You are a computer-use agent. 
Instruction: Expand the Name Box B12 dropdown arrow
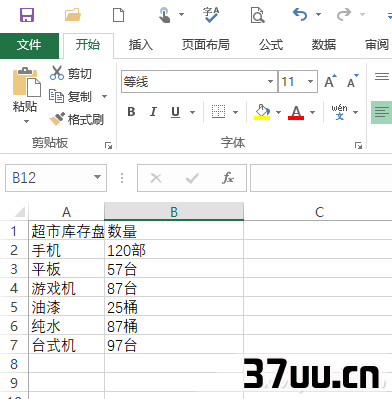tap(97, 177)
